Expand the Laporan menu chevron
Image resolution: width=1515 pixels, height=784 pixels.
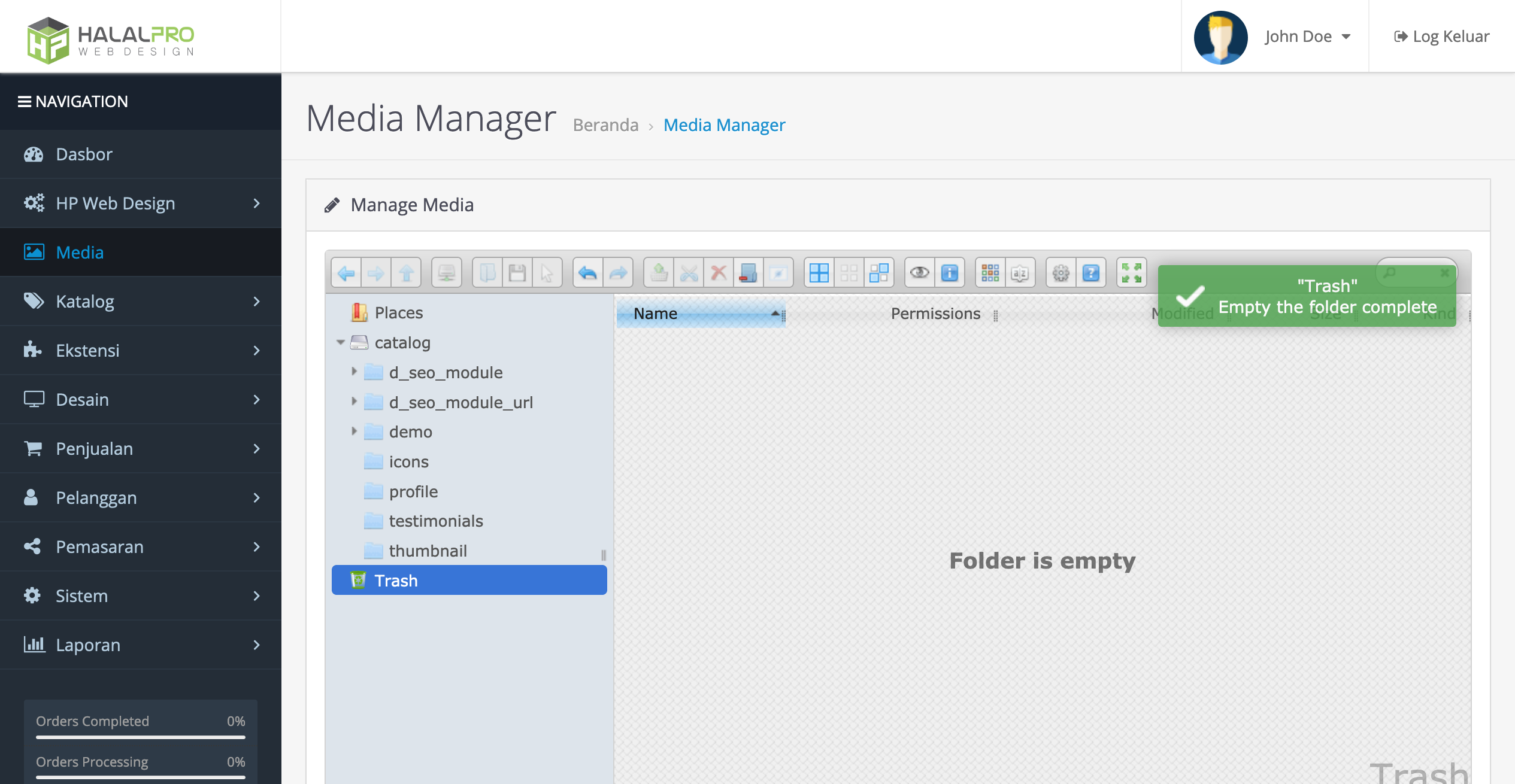click(257, 645)
